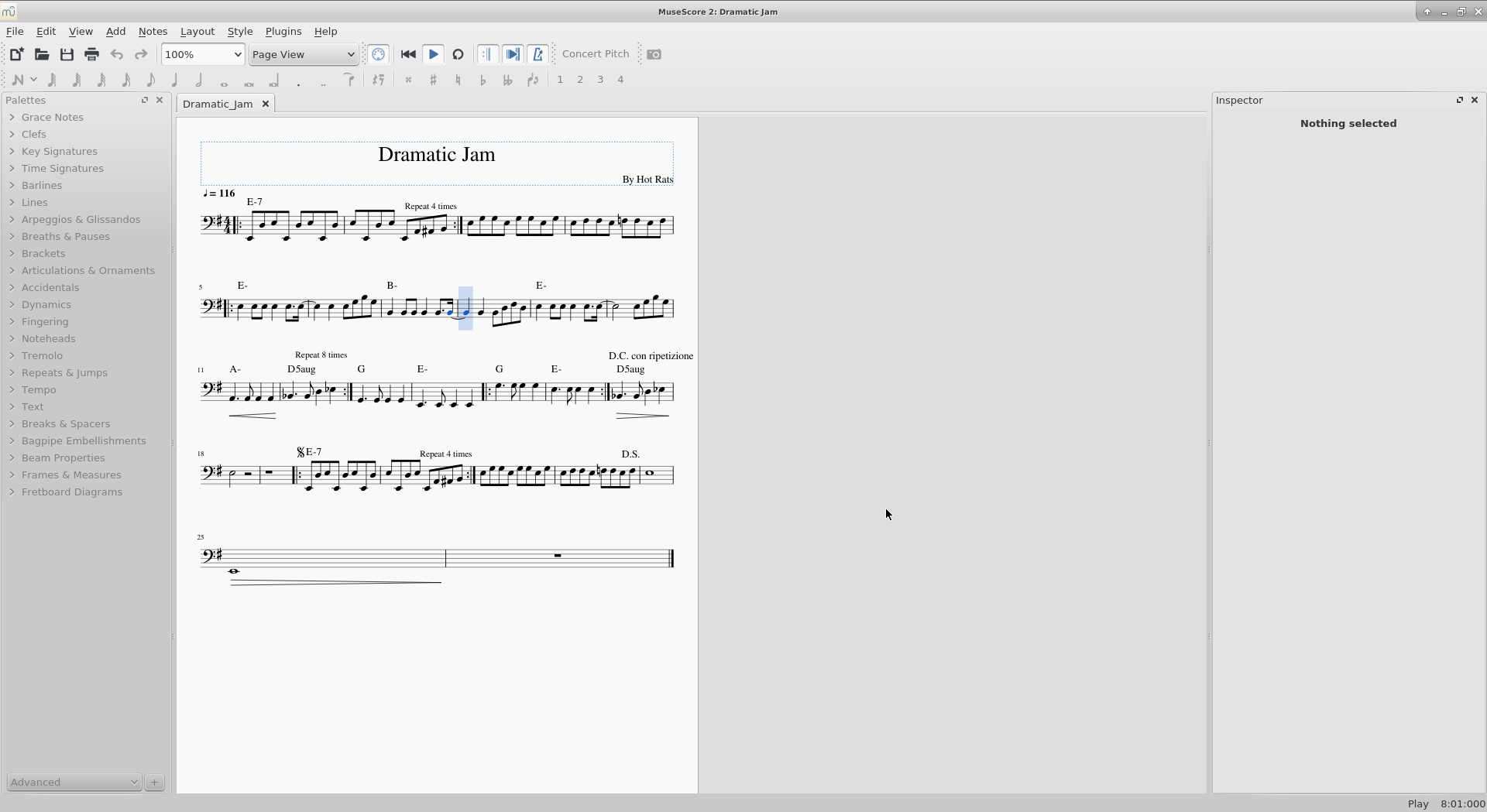Toggle Concert Pitch display

click(595, 54)
